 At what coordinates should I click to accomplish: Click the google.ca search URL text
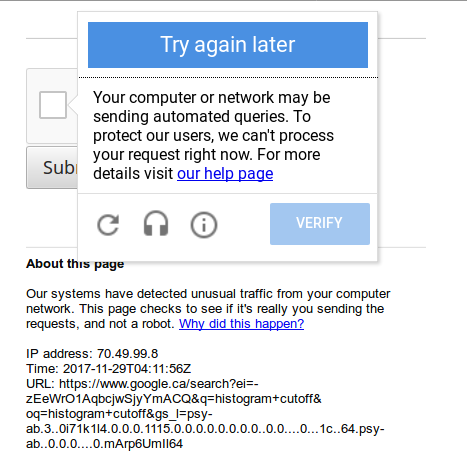[x=205, y=413]
